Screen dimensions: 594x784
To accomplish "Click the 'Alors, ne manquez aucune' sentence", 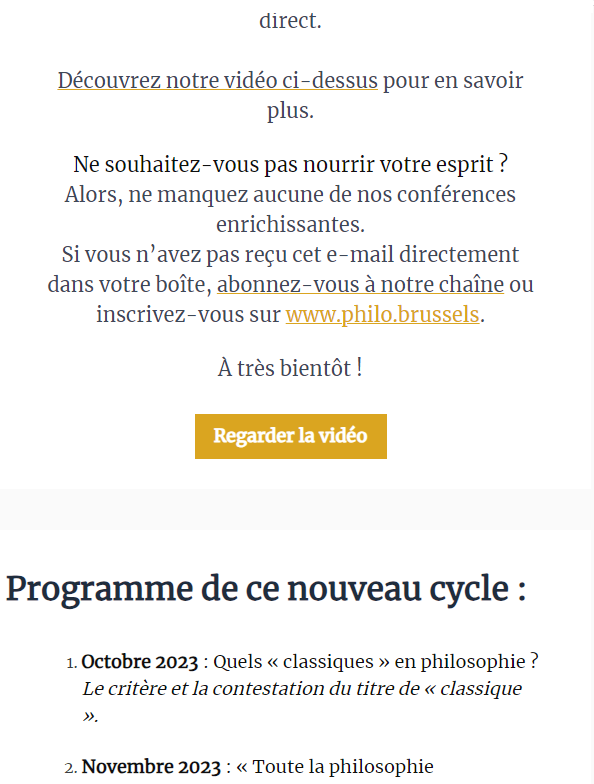I will (x=290, y=210).
